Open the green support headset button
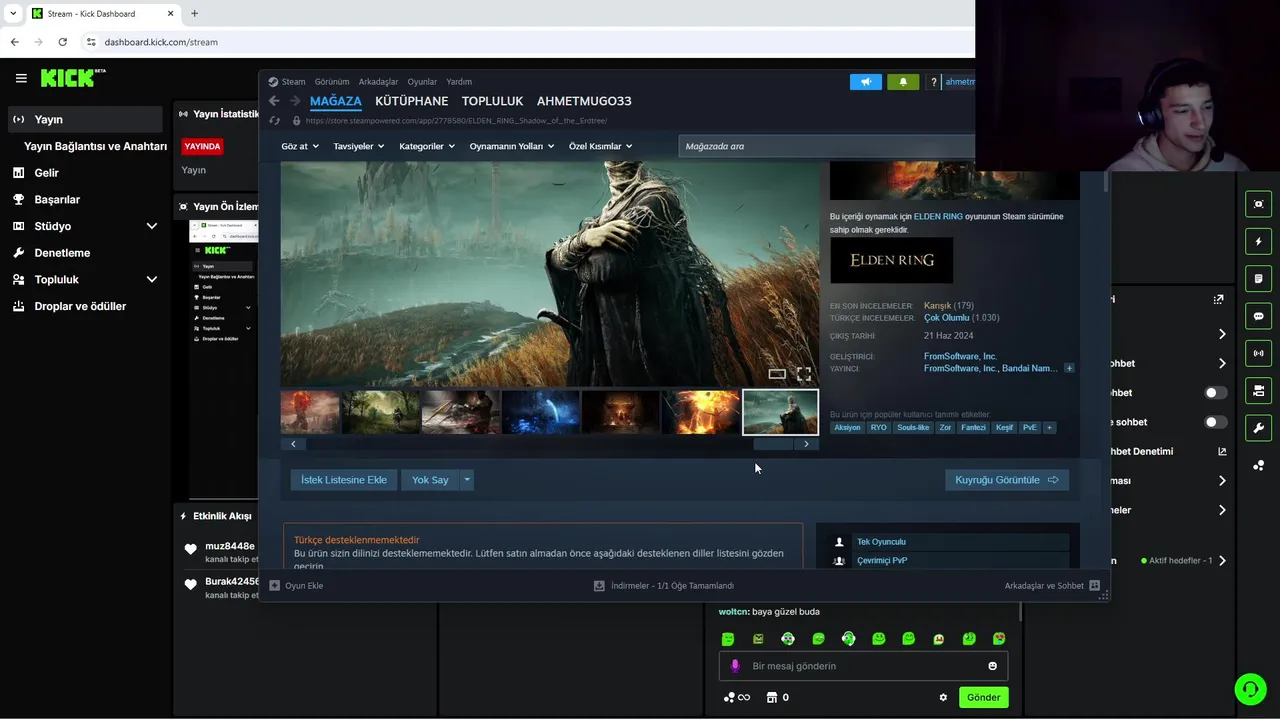Viewport: 1280px width, 720px height. click(1250, 689)
